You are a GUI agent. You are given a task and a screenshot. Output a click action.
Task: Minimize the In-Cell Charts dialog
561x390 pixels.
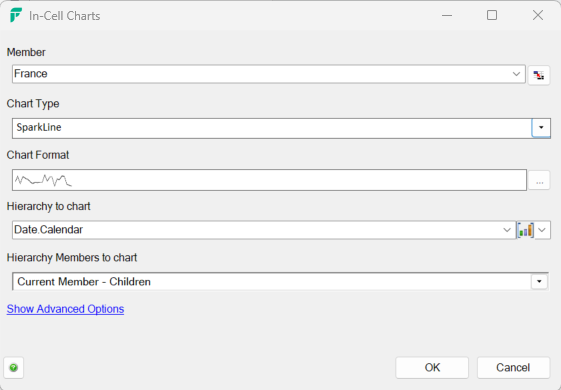(447, 15)
